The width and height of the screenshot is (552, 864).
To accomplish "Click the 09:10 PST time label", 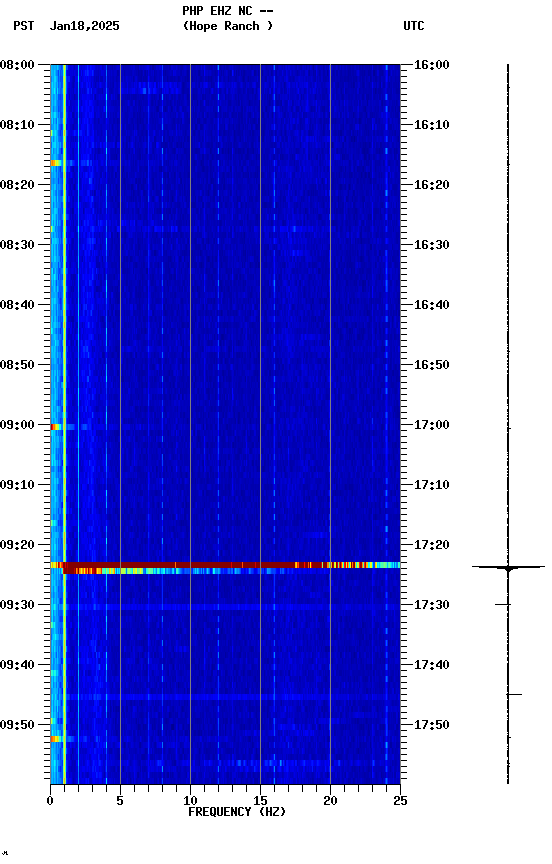I will pos(17,485).
